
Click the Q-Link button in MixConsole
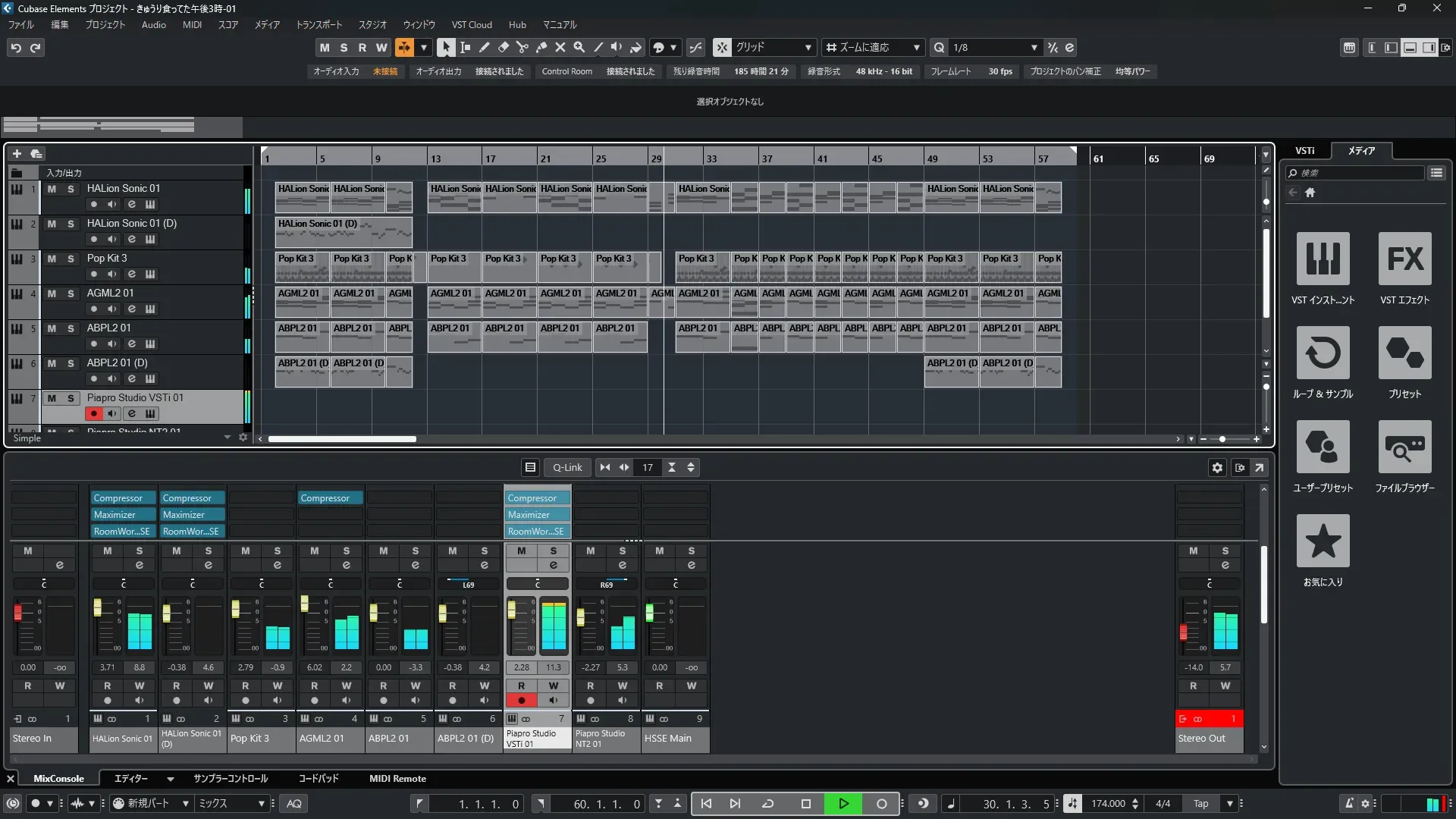(x=566, y=468)
